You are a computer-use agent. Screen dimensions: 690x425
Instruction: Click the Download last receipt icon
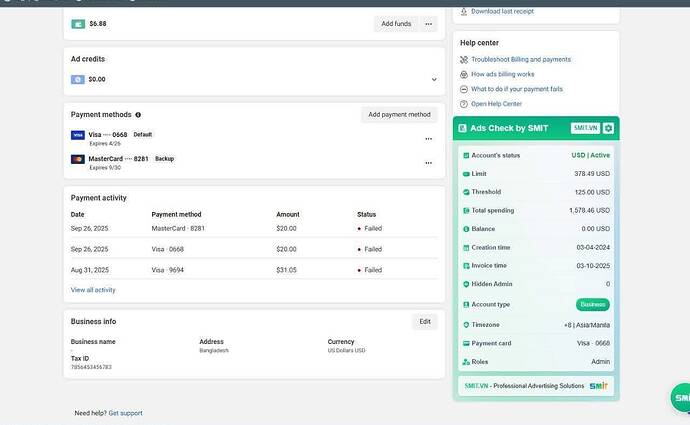pos(463,11)
